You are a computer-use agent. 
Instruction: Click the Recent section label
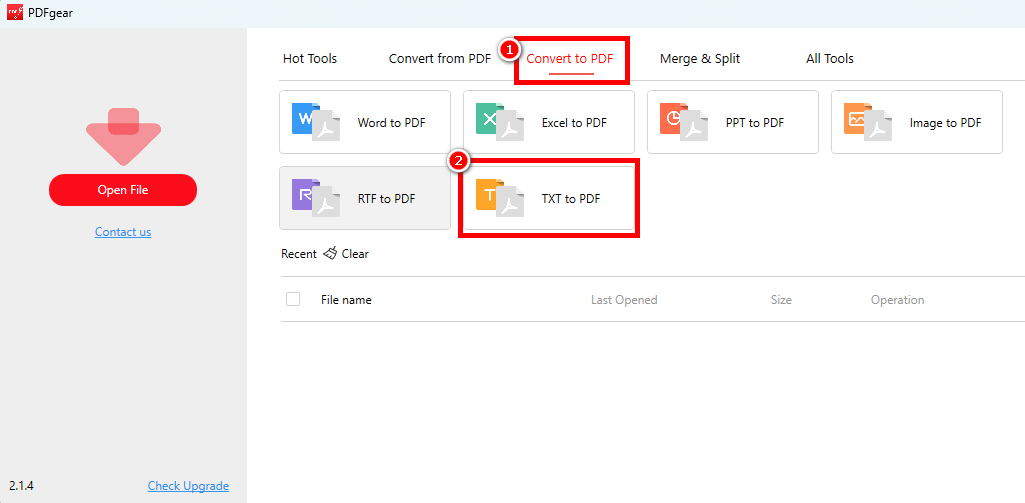click(299, 254)
